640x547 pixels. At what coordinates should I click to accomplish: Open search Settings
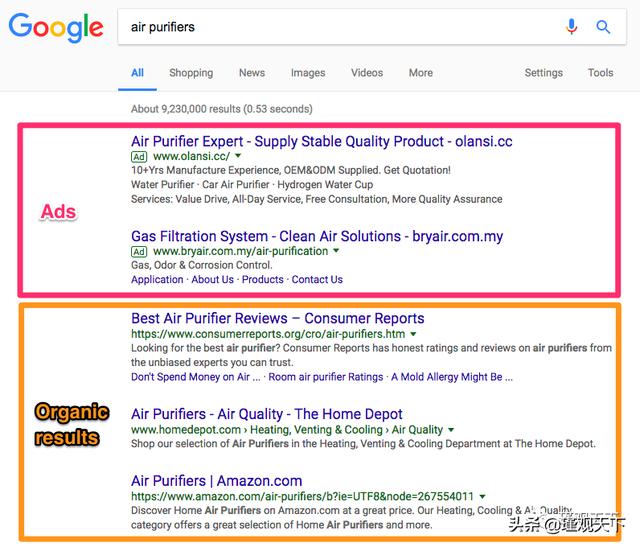pyautogui.click(x=544, y=73)
